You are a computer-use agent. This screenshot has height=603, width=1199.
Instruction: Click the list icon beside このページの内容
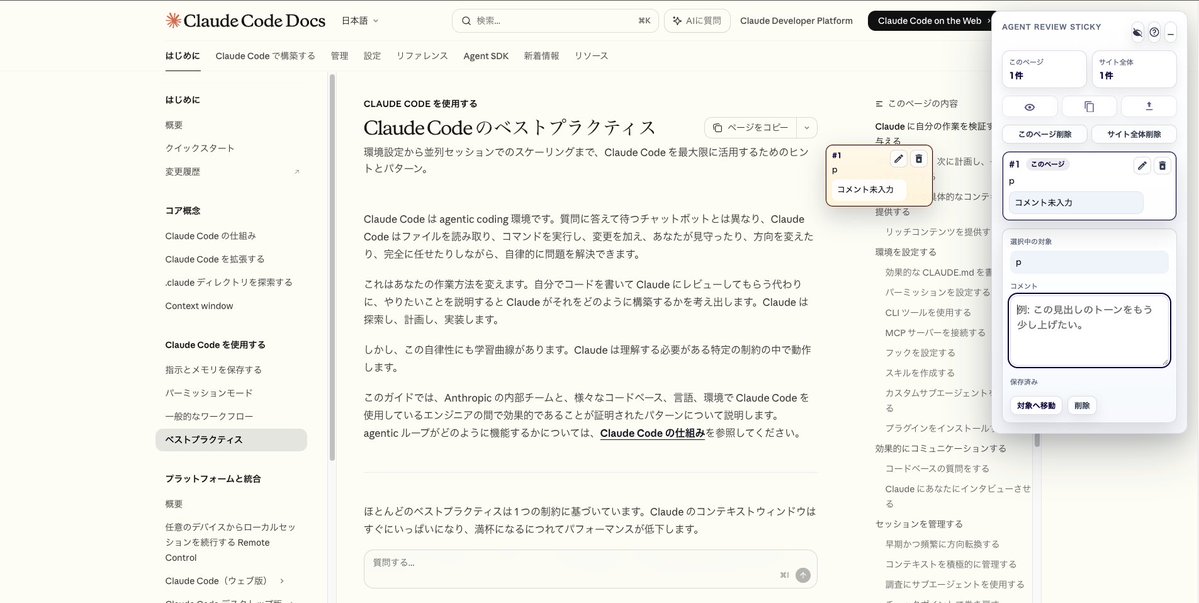click(x=879, y=103)
